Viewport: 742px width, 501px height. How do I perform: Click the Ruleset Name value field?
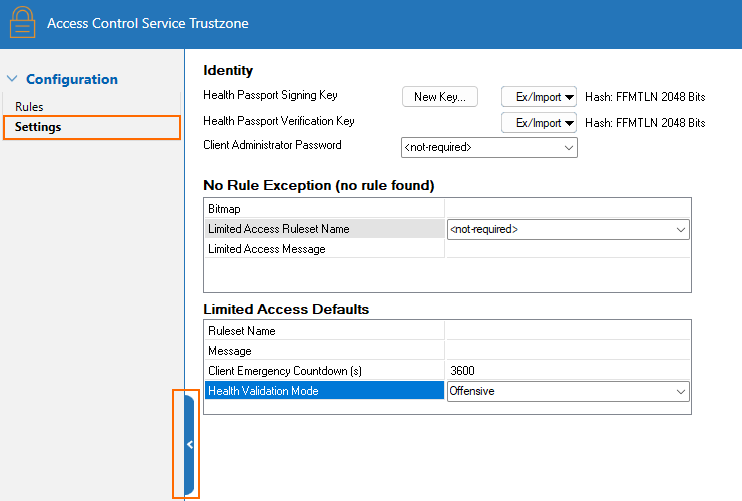pos(568,331)
